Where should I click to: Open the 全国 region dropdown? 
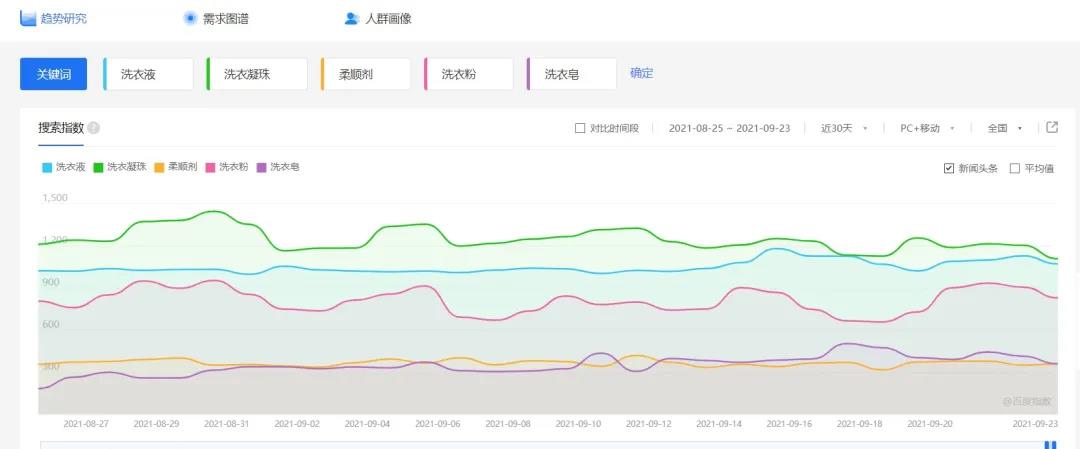point(1004,128)
